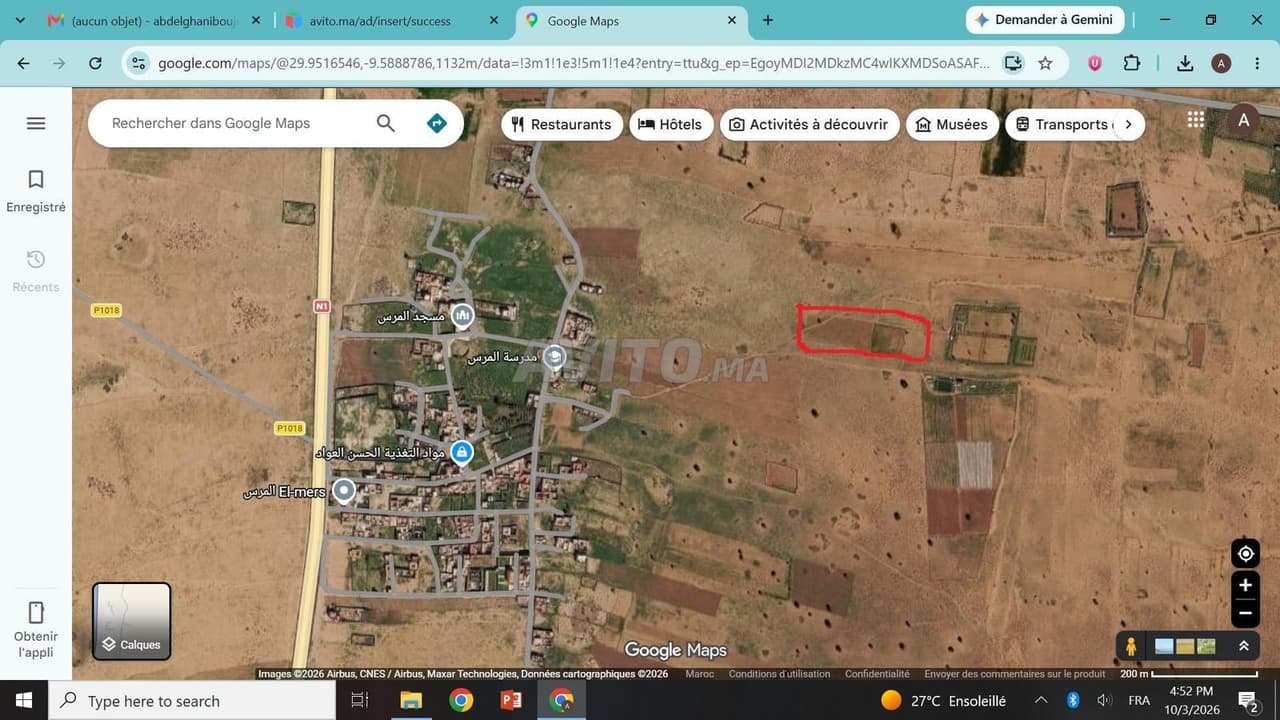Viewport: 1280px width, 720px height.
Task: Filter by the Transports chip
Action: pos(1062,124)
